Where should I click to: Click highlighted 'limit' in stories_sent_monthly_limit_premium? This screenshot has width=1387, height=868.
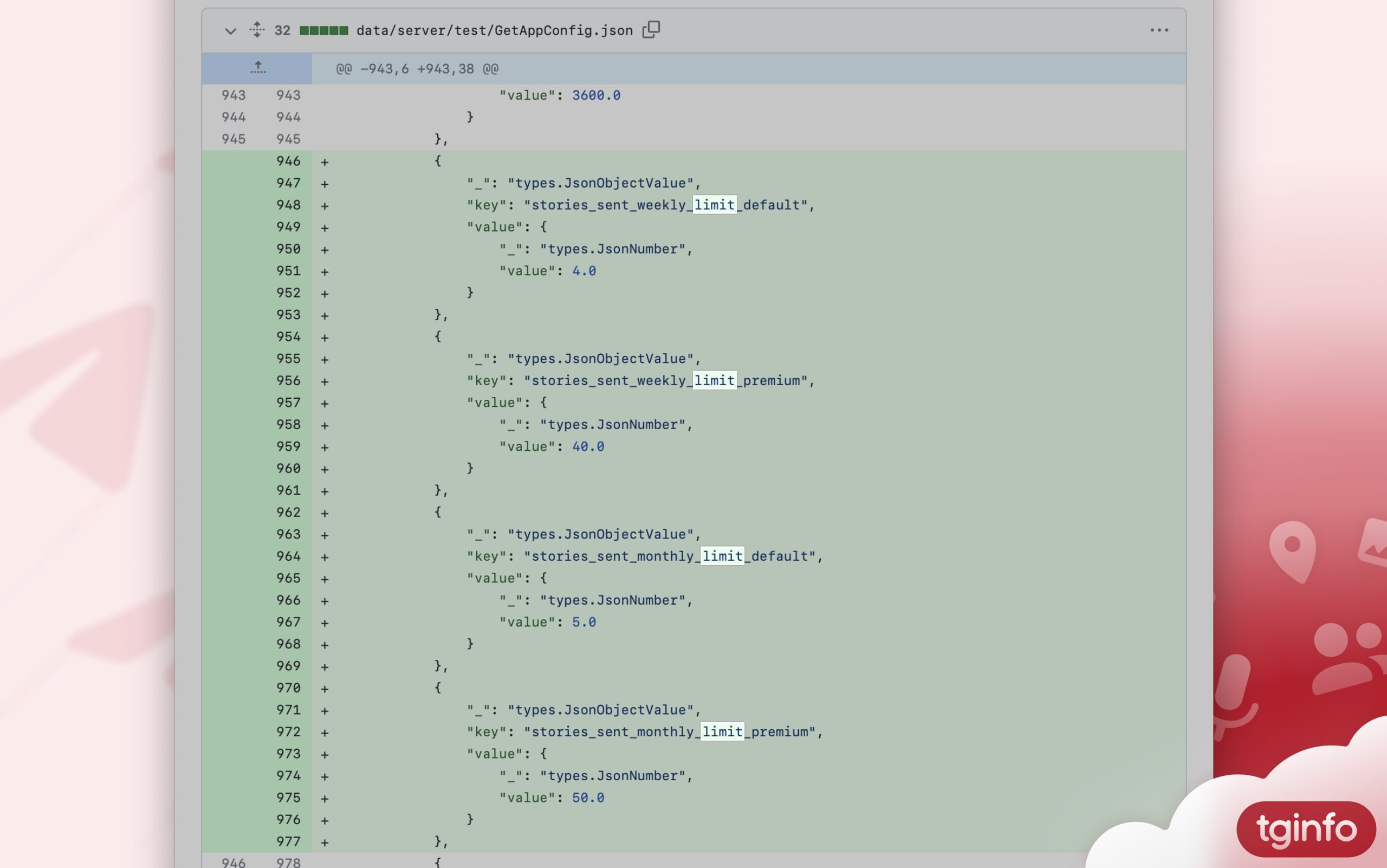point(722,732)
